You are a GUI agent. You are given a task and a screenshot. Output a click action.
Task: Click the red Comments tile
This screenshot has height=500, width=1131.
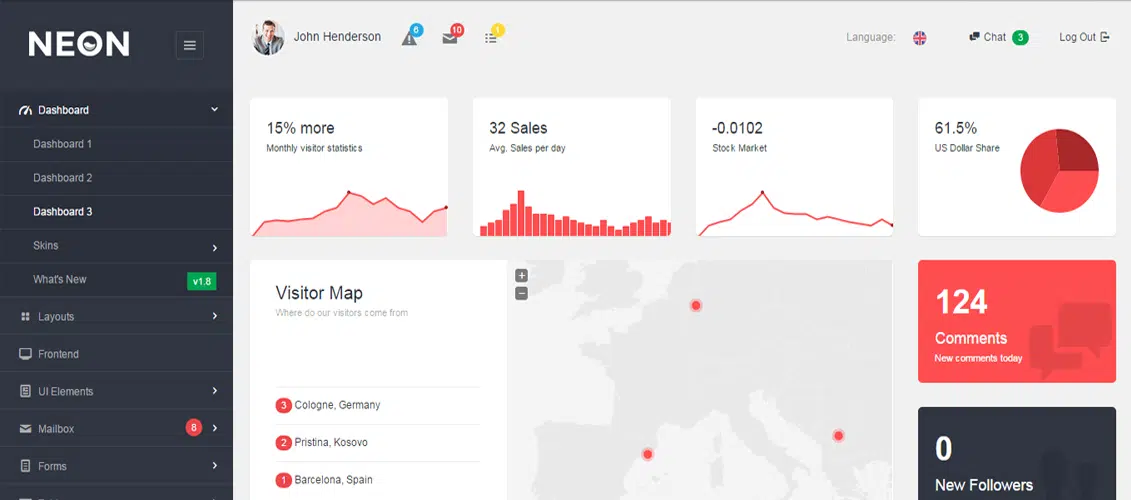1016,321
